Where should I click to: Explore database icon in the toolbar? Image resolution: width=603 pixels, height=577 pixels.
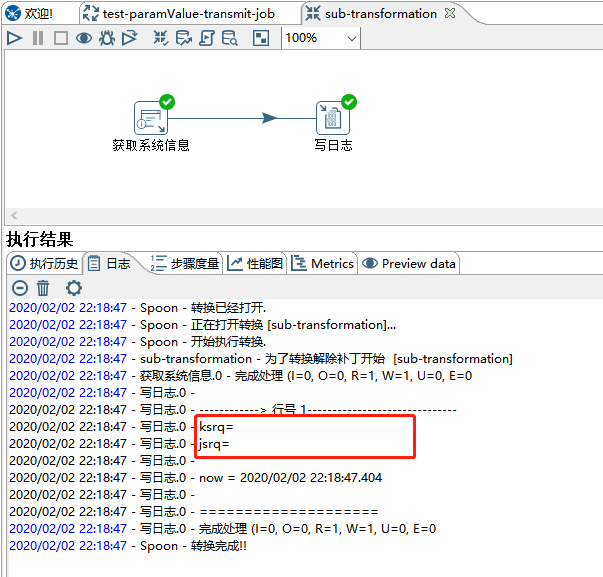230,38
